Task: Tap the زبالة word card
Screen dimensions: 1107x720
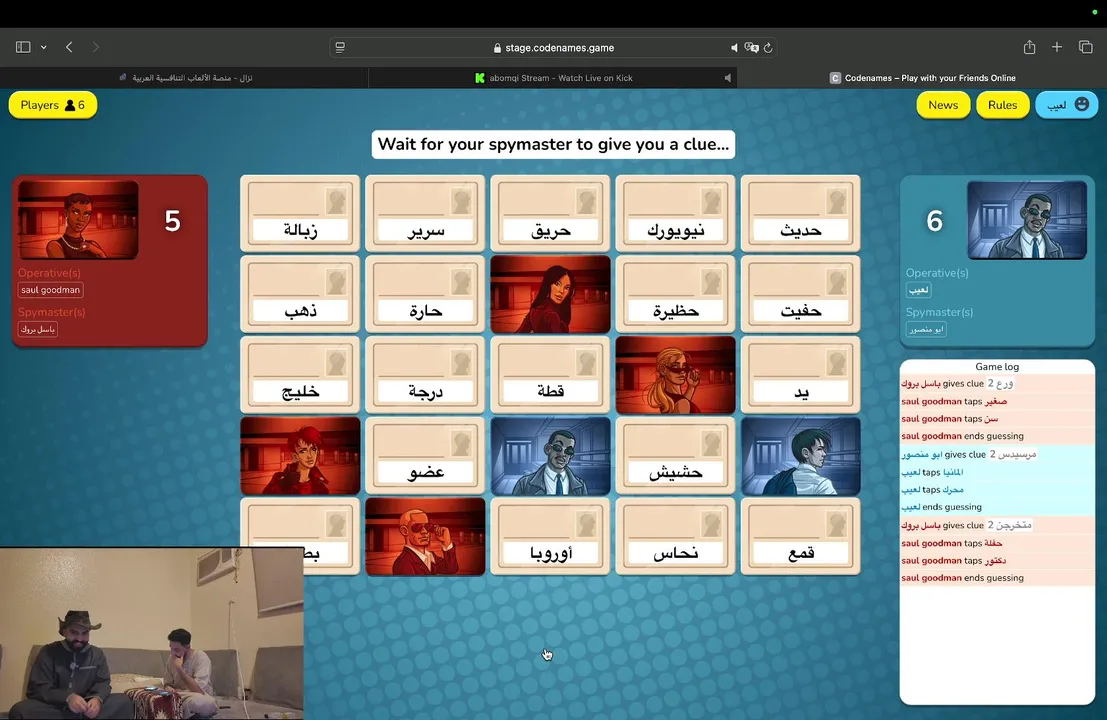Action: 300,213
